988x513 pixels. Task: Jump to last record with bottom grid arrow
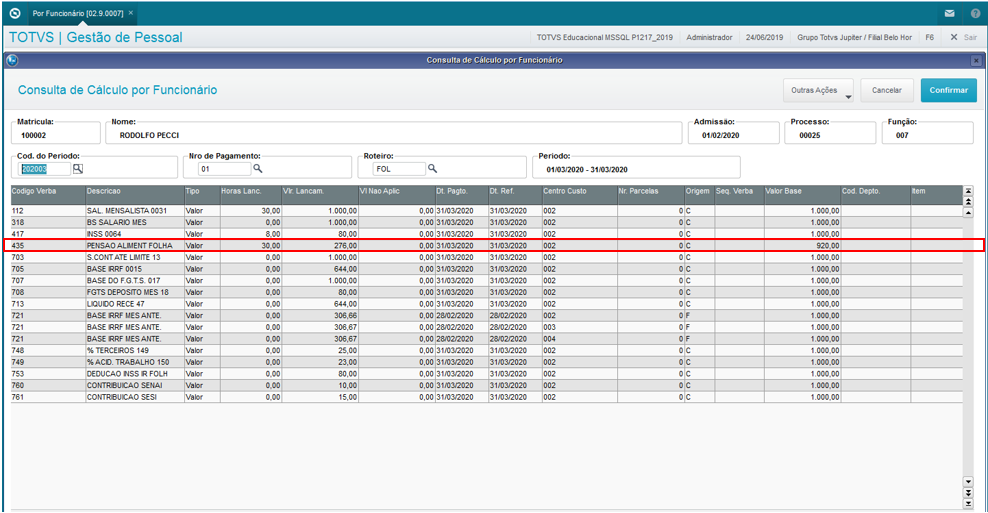968,504
